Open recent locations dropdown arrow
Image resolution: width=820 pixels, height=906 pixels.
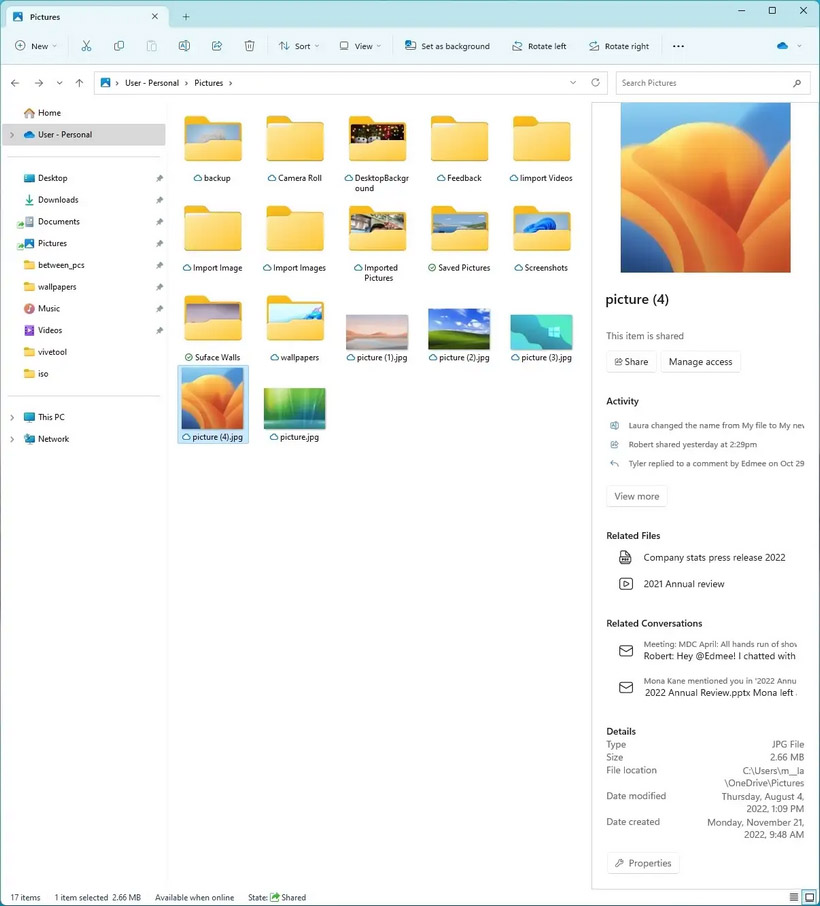(60, 83)
